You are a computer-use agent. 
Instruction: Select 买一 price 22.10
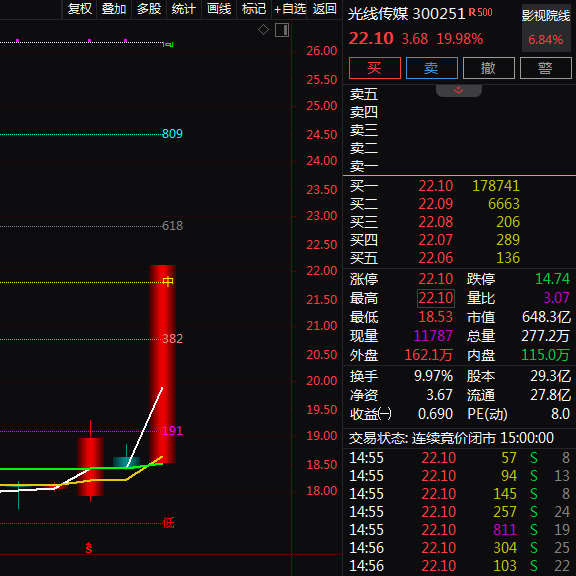coord(436,186)
